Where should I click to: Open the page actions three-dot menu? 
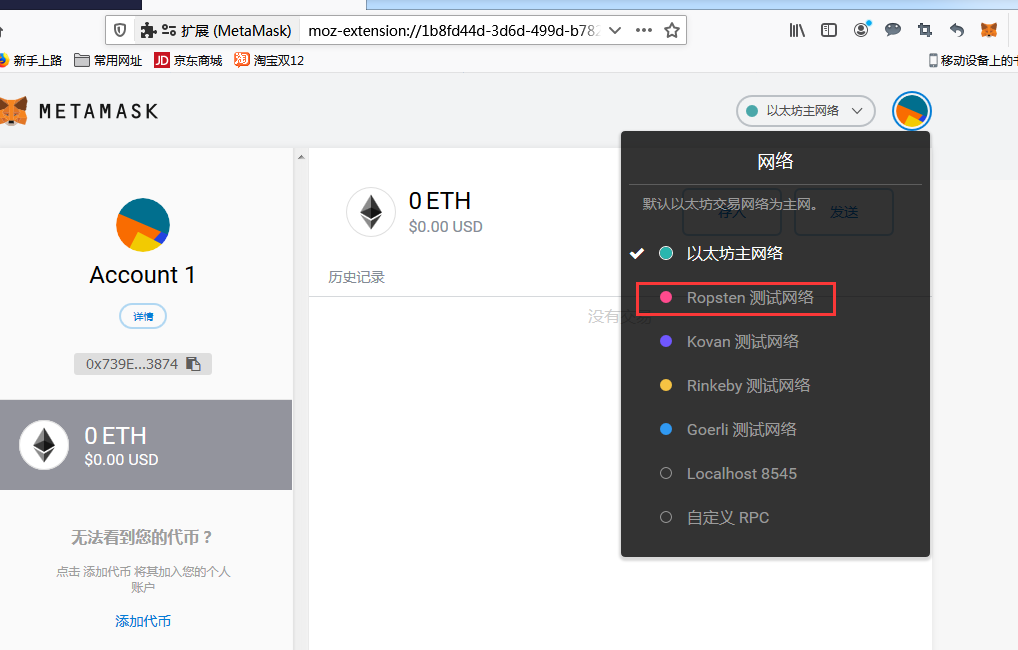coord(644,31)
